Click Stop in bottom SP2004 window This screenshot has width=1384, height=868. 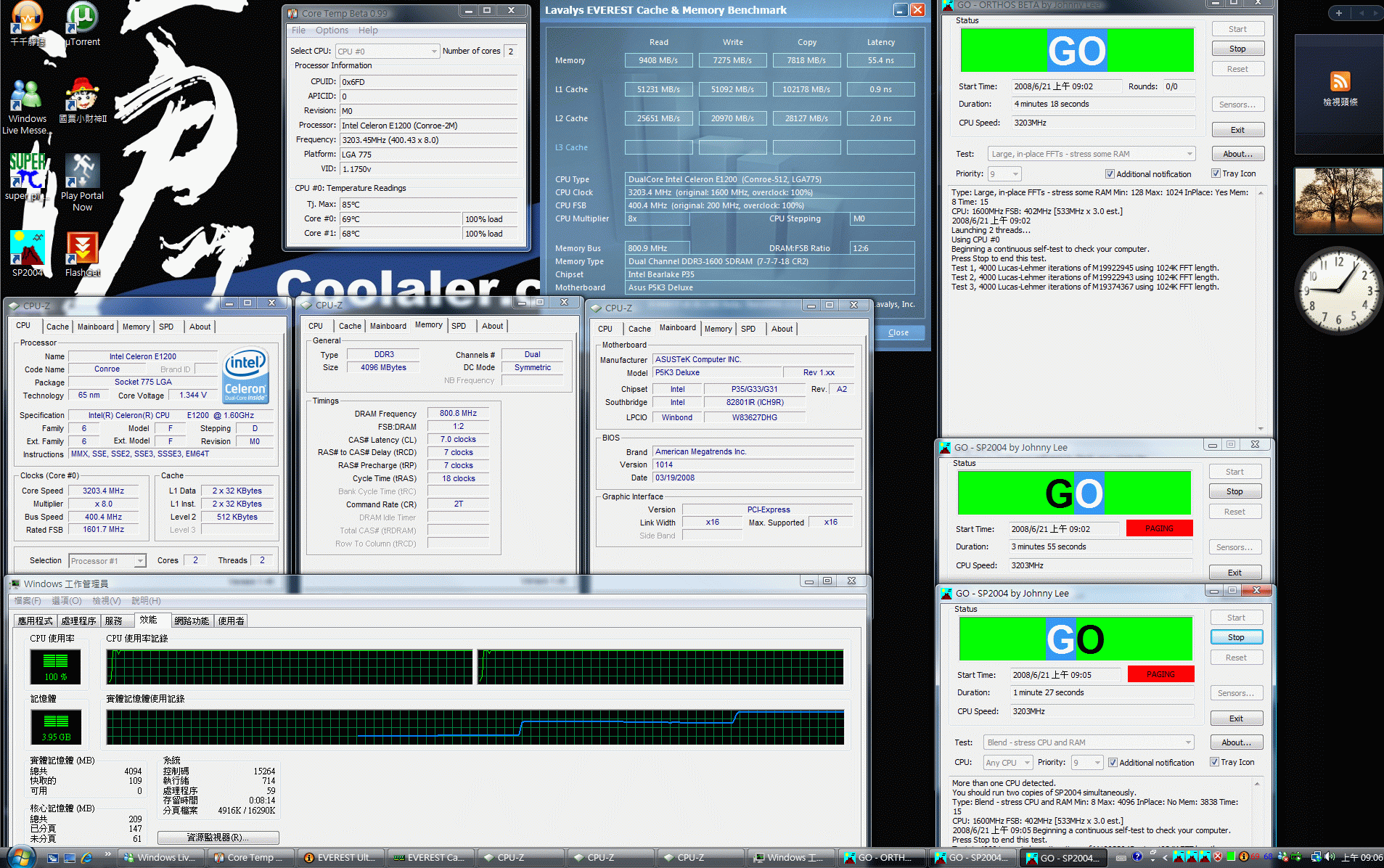pos(1236,638)
